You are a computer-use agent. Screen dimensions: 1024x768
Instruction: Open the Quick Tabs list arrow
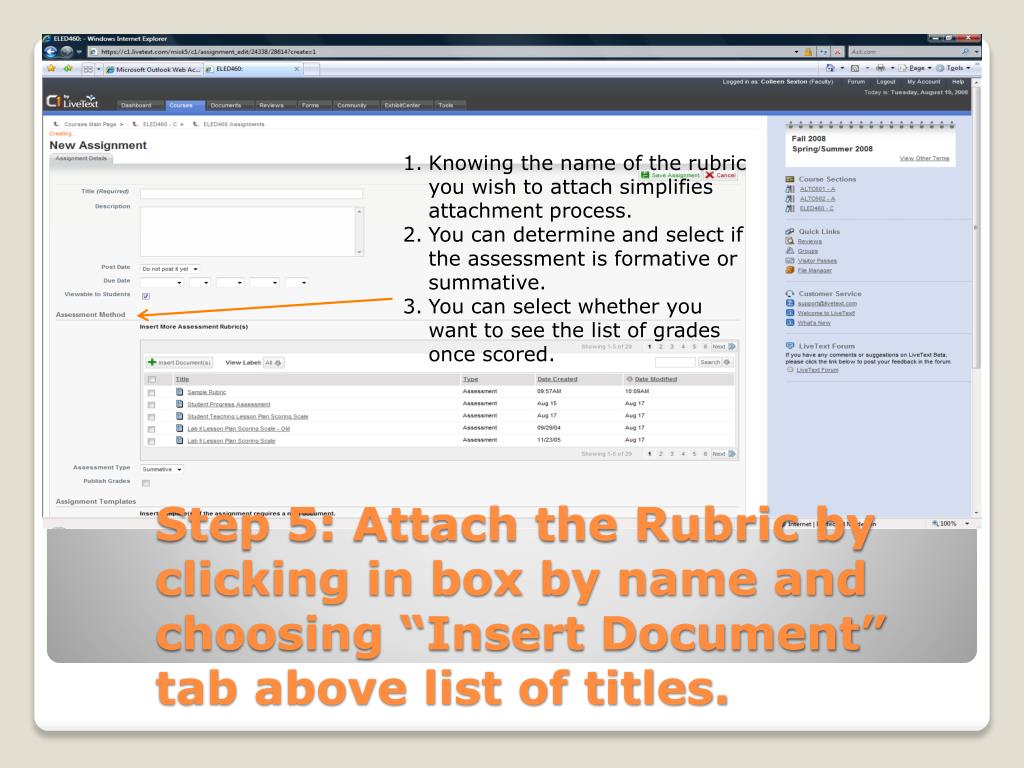tap(99, 69)
